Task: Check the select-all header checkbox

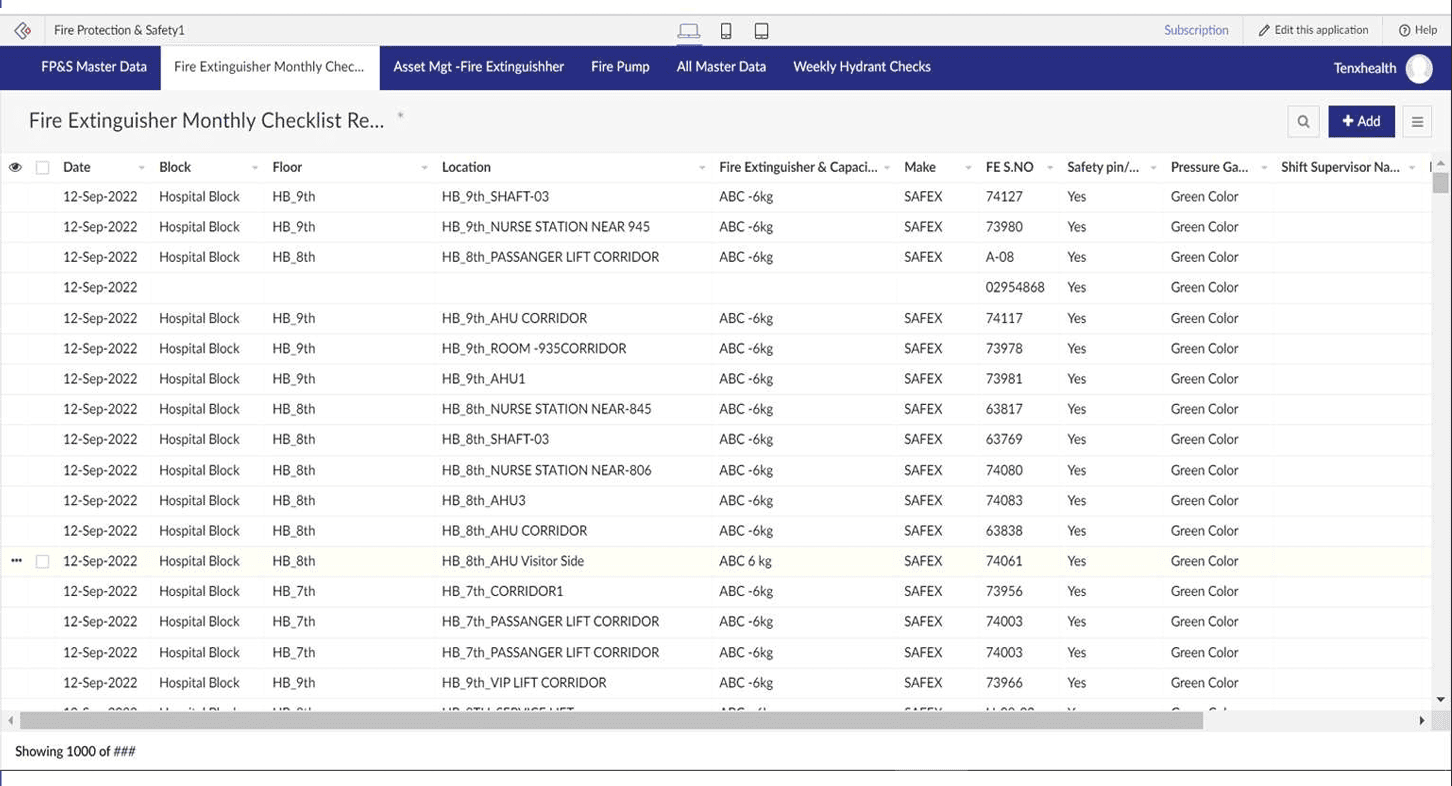Action: click(42, 168)
